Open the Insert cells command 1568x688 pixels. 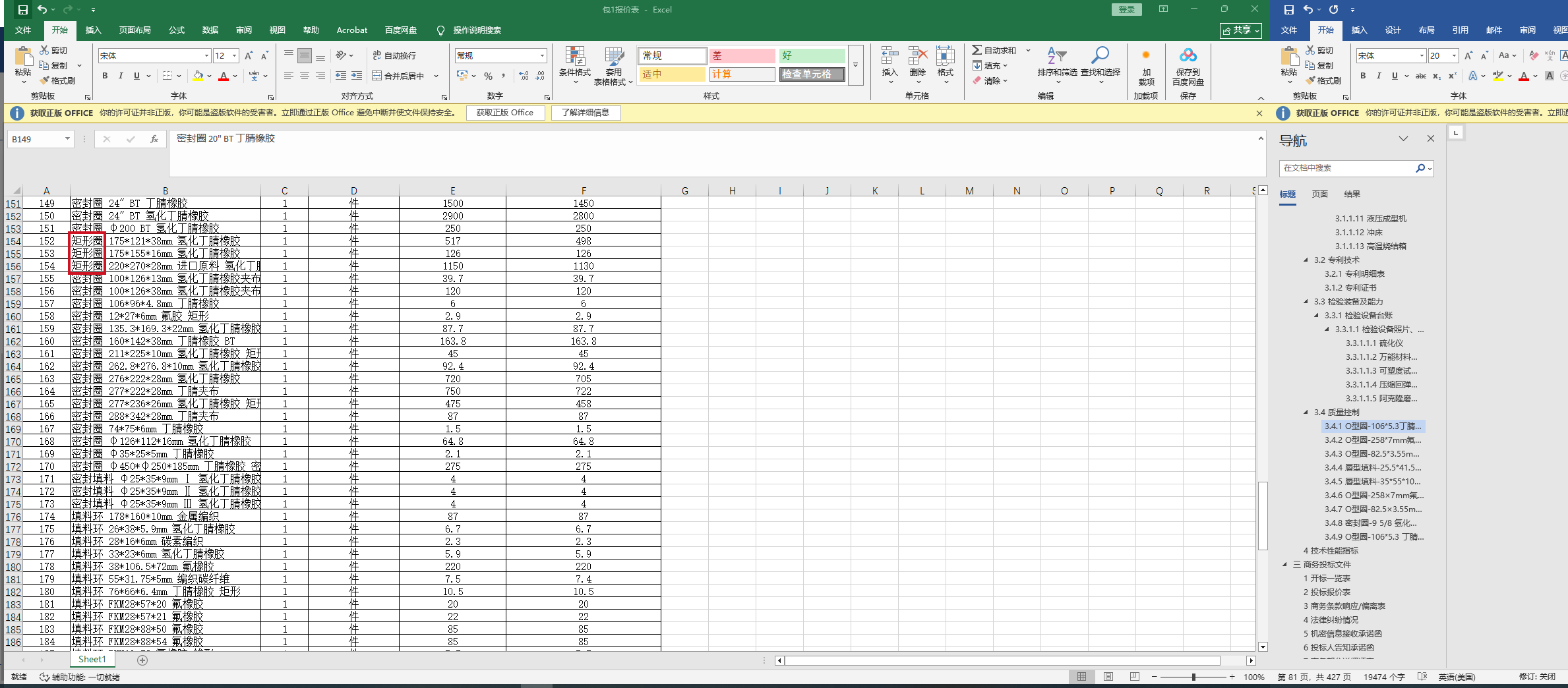coord(890,65)
